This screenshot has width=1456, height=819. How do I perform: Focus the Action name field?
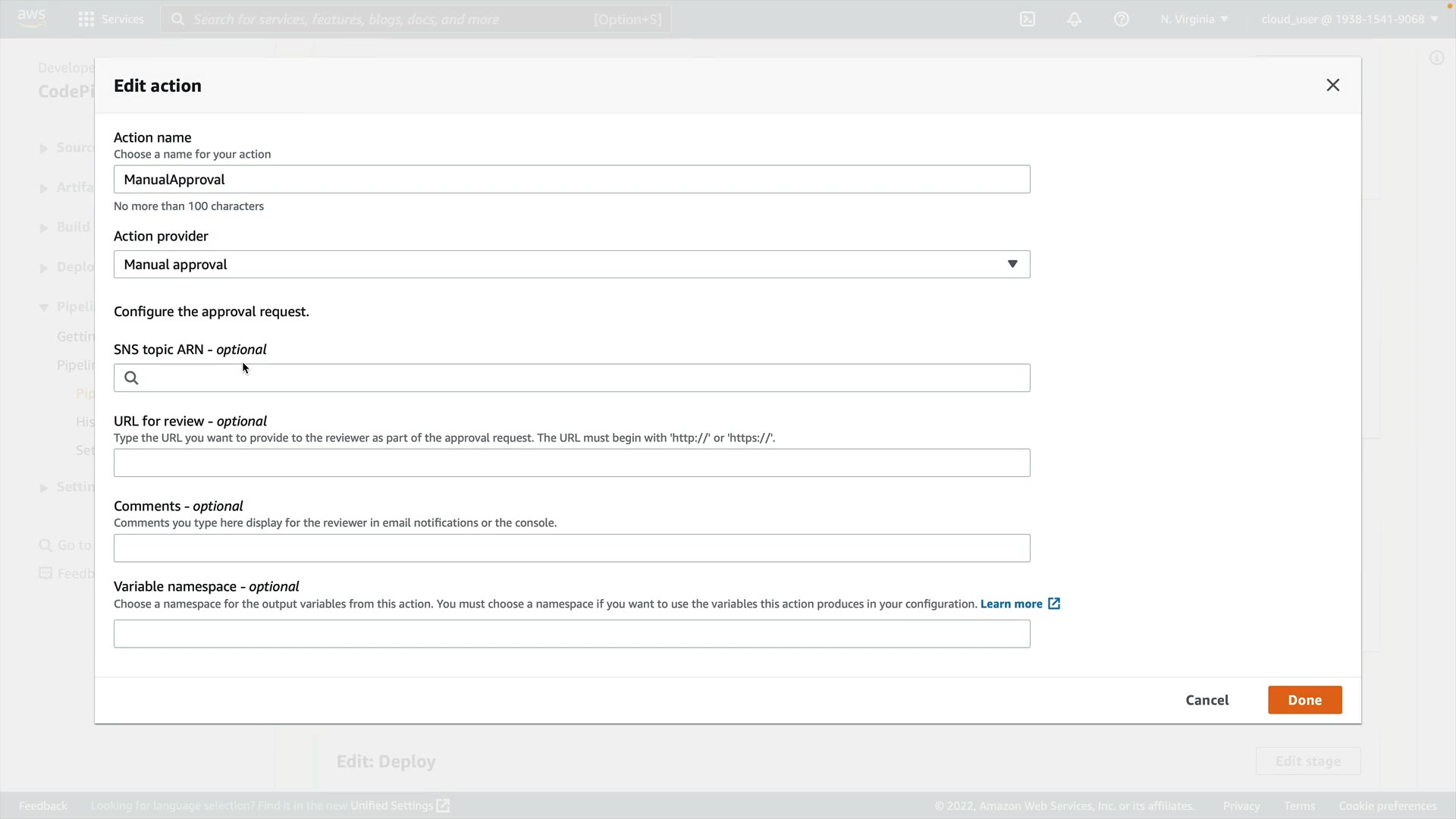(x=572, y=179)
